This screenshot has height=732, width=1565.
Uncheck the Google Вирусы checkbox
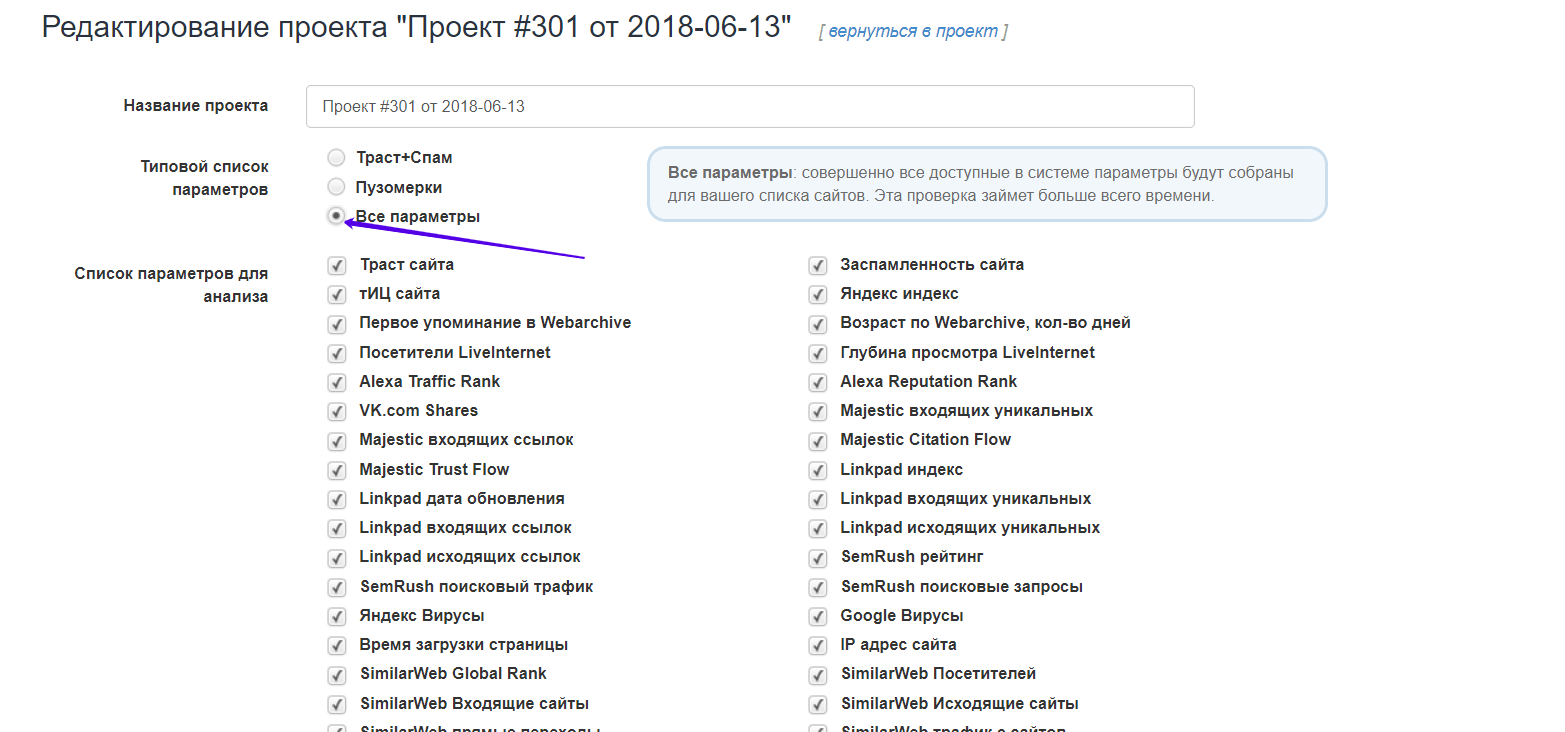click(x=818, y=616)
